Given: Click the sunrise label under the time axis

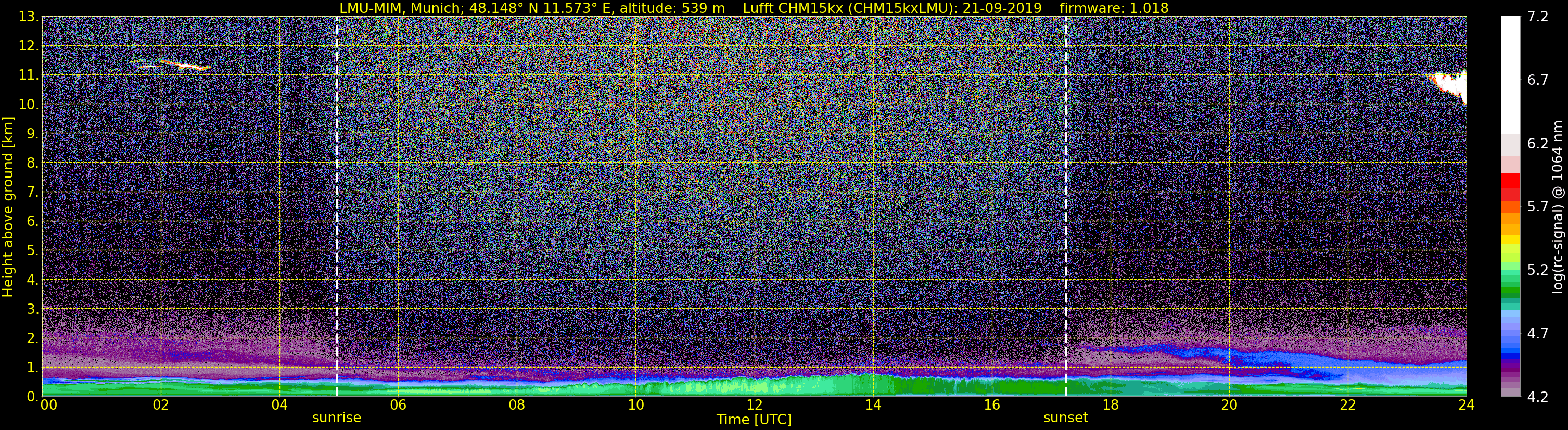Looking at the screenshot, I should pos(337,418).
